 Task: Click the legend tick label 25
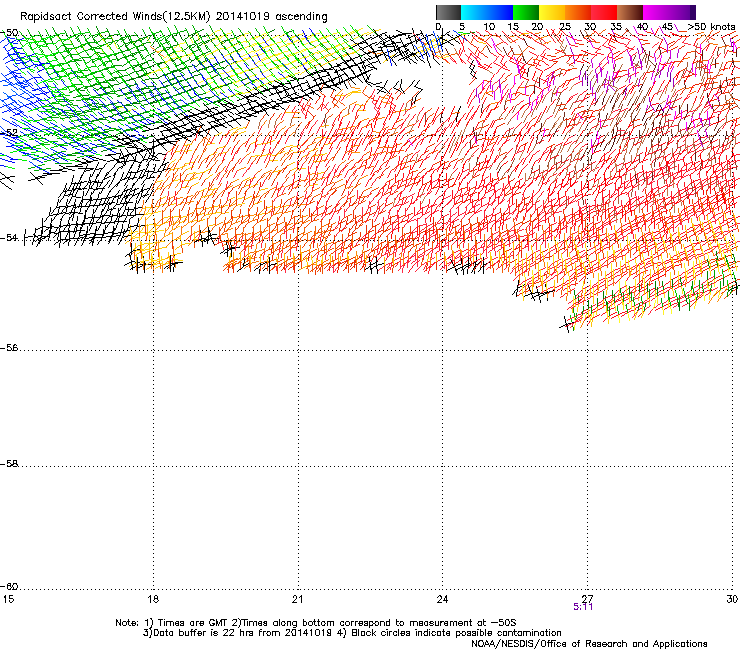pos(564,26)
